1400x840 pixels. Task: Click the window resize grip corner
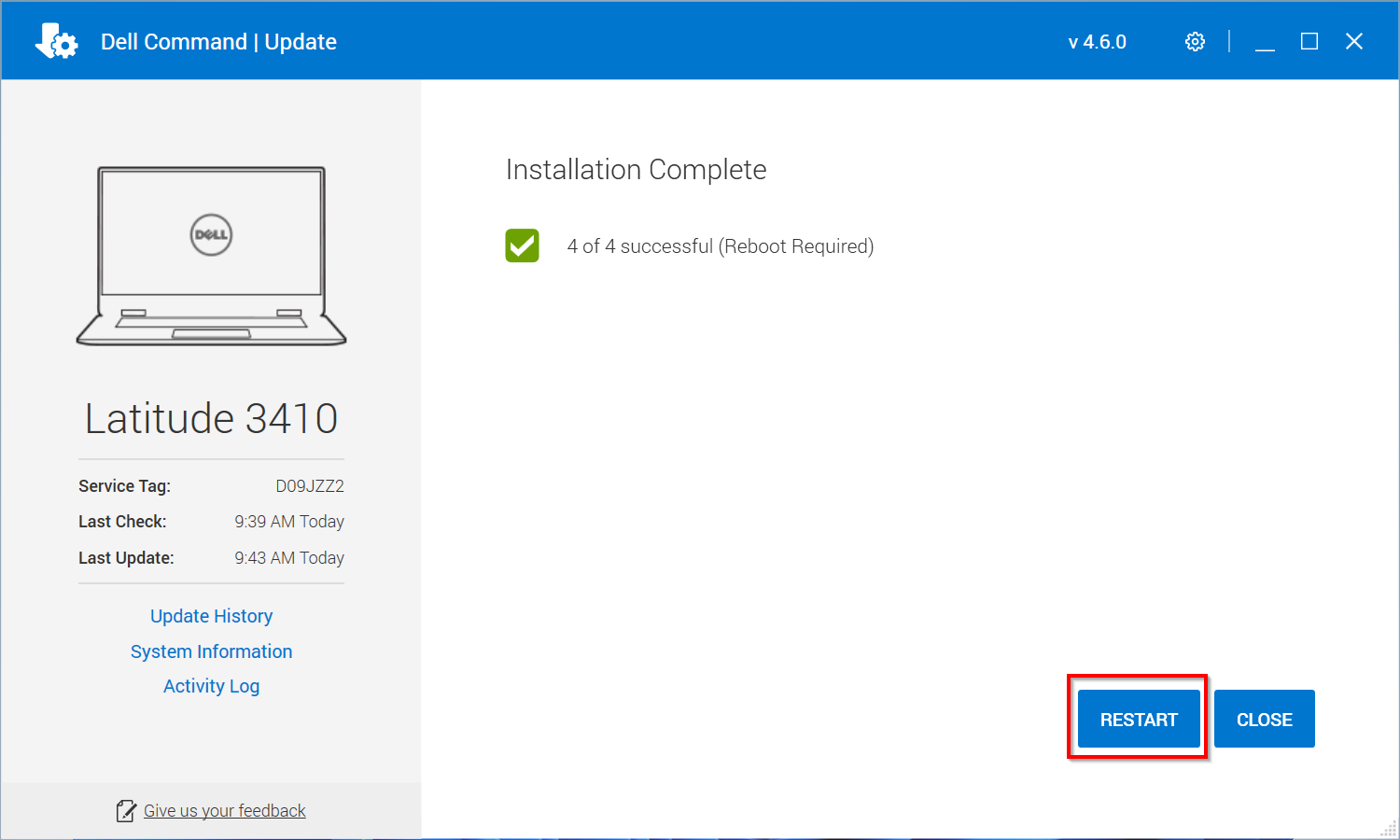point(1389,829)
